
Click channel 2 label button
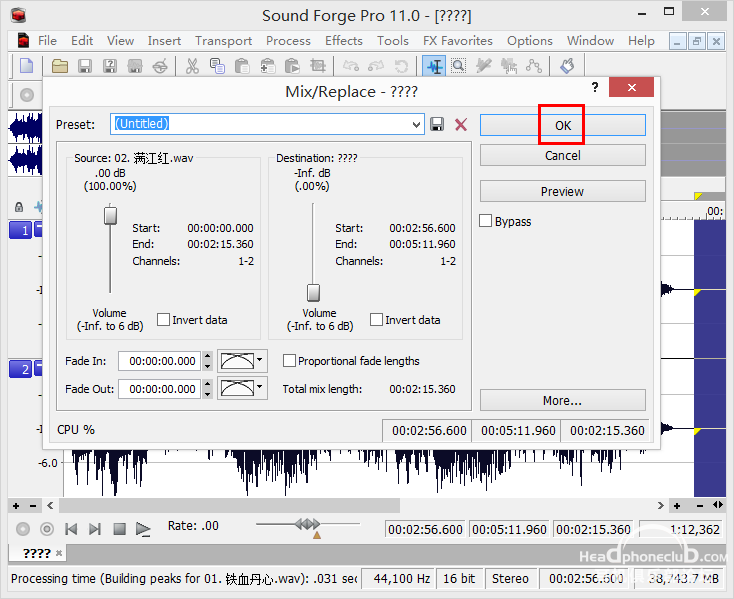tap(21, 369)
